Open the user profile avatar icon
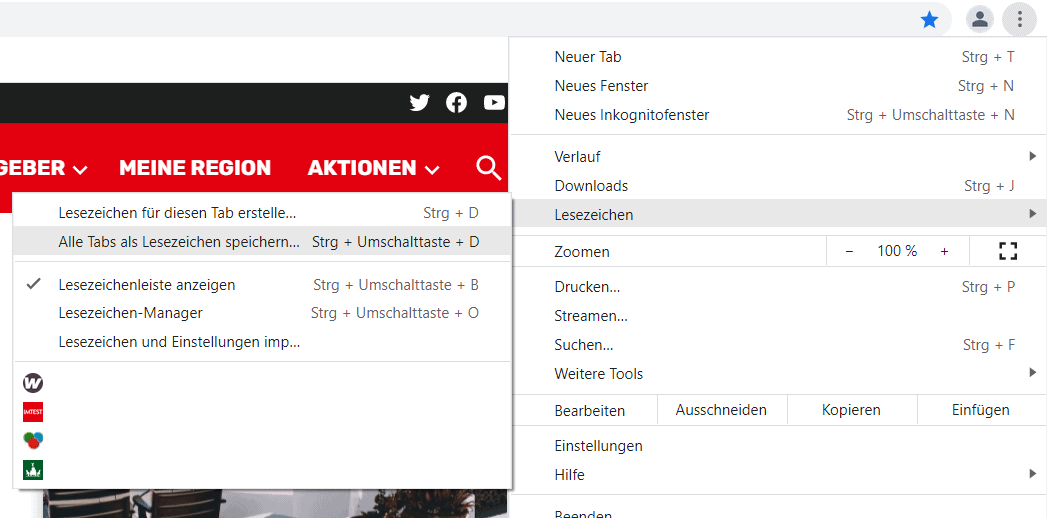Viewport: 1047px width, 518px height. (x=980, y=20)
